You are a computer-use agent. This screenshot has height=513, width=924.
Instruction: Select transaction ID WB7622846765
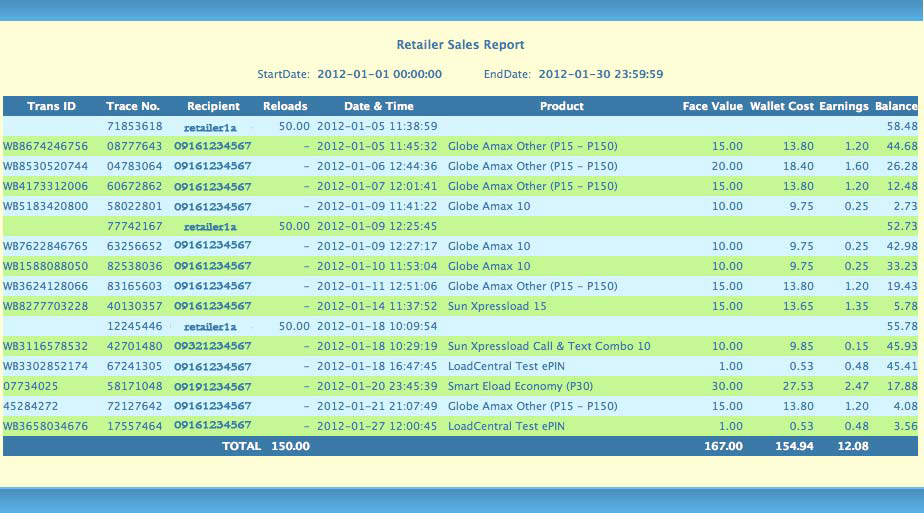45,246
